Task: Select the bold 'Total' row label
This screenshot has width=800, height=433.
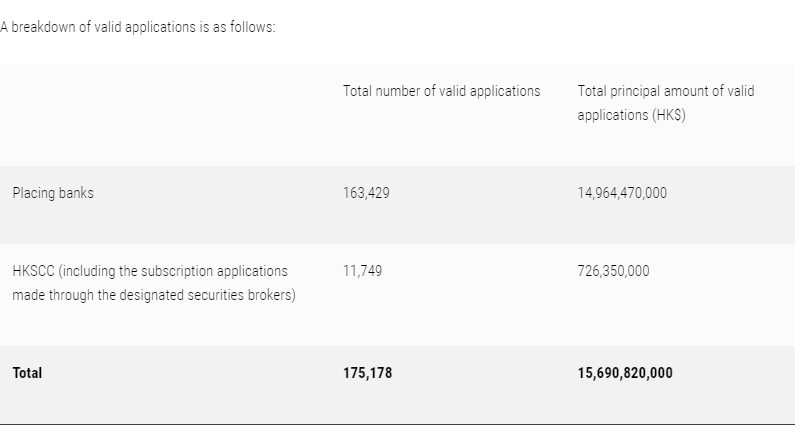Action: click(x=27, y=373)
